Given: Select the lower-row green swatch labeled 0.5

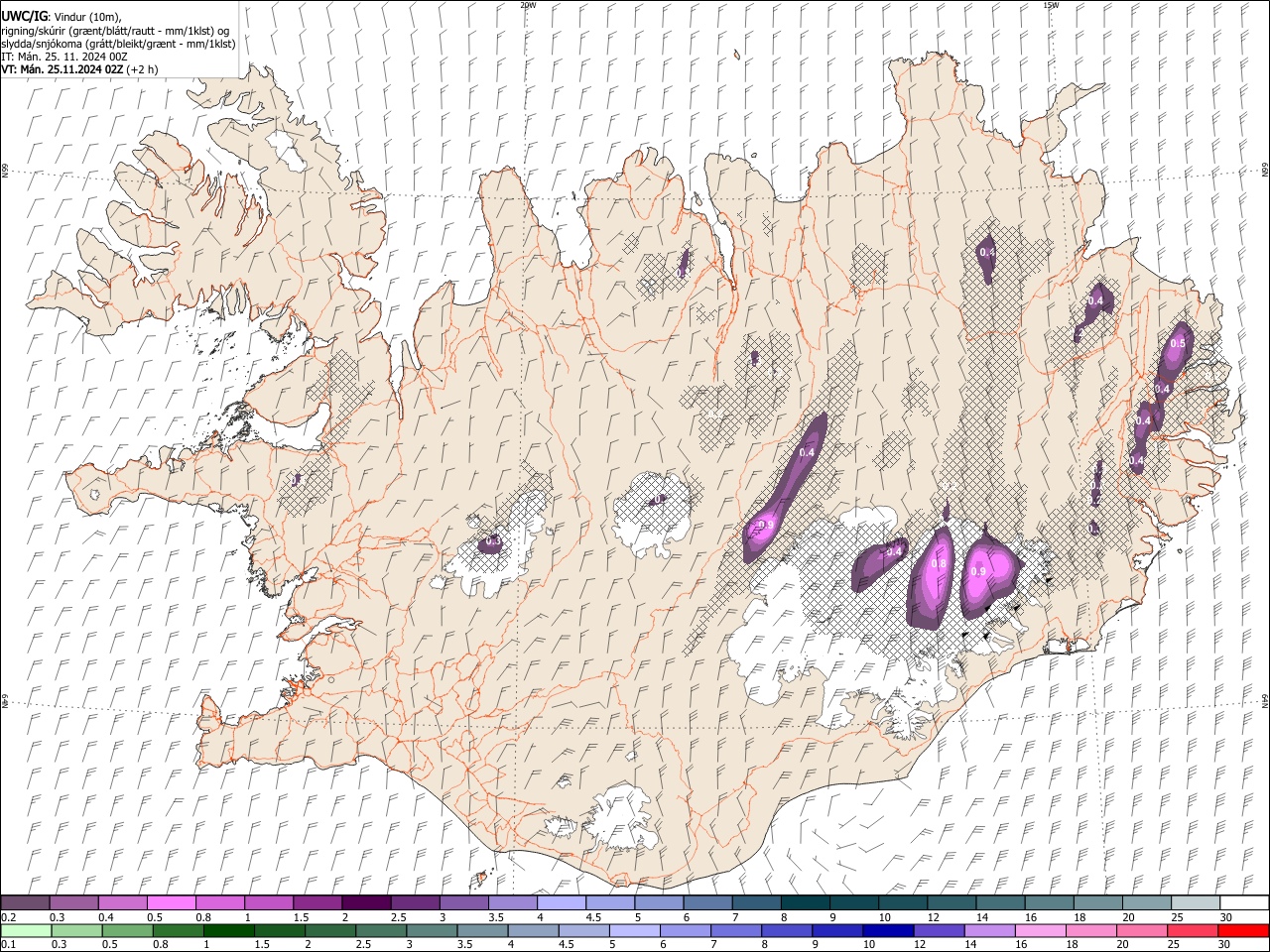Looking at the screenshot, I should 127,930.
